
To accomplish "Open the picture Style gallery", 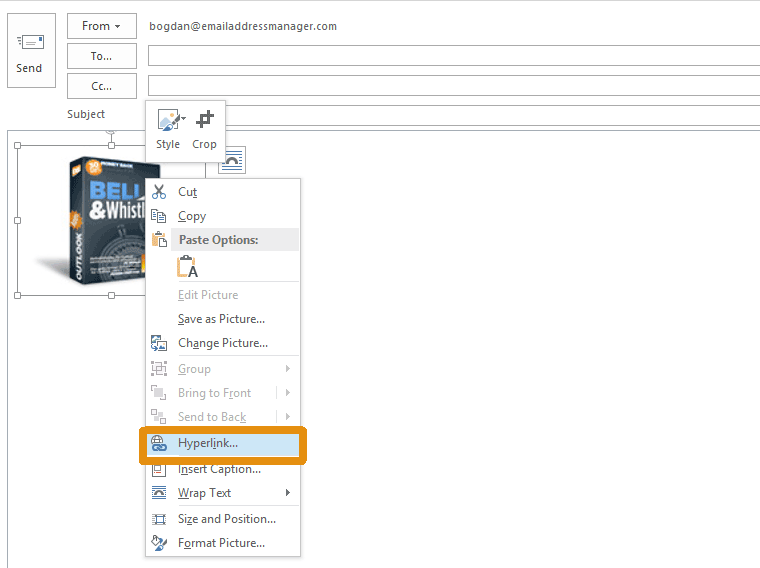I will tap(168, 129).
